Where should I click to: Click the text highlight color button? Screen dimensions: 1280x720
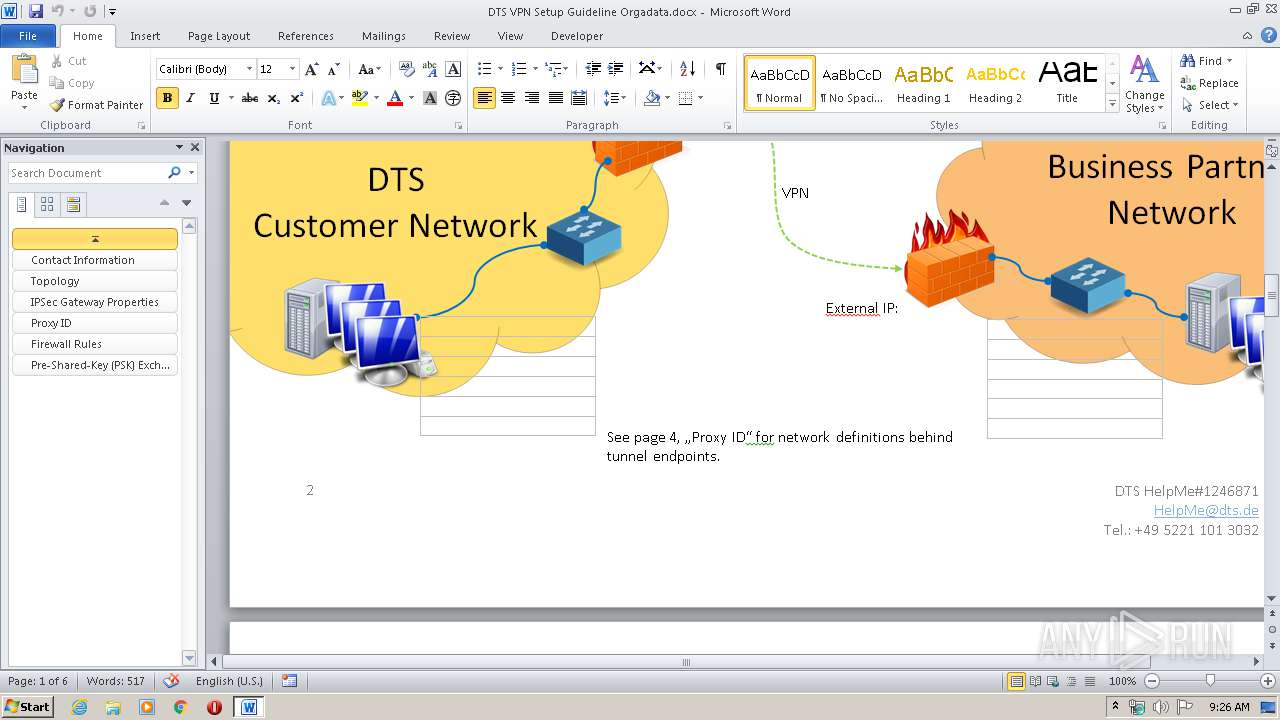[360, 98]
